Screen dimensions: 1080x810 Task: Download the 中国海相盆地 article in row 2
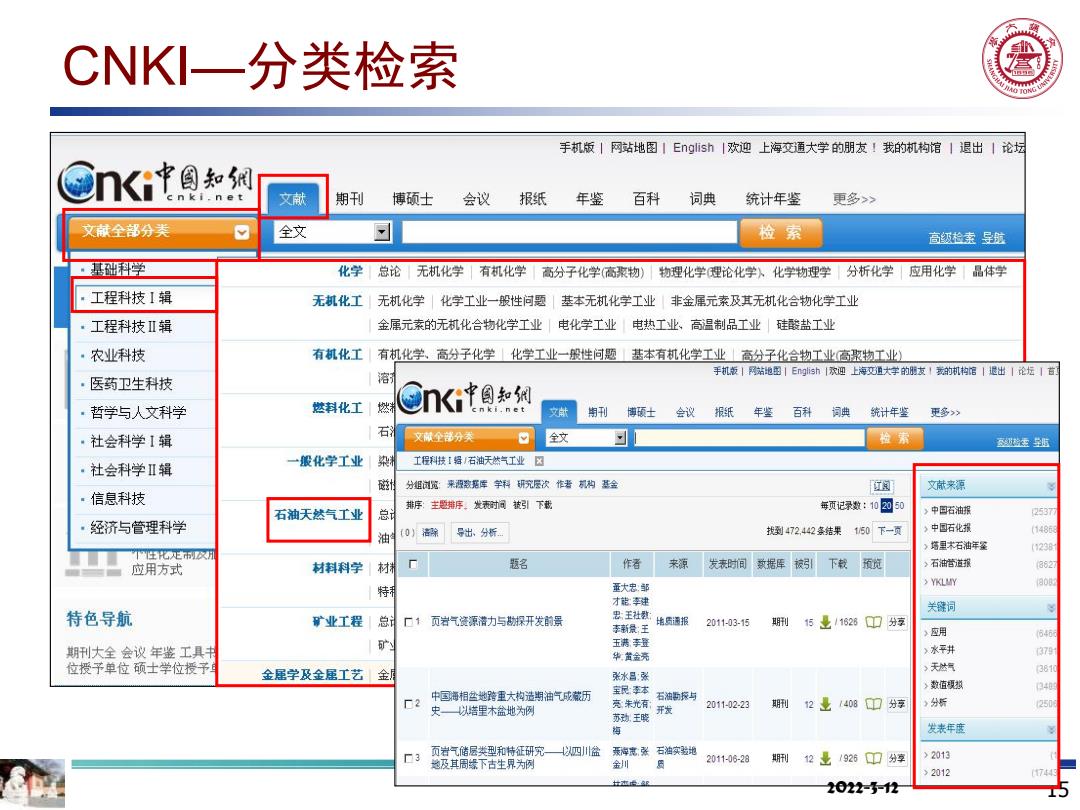pyautogui.click(x=825, y=704)
